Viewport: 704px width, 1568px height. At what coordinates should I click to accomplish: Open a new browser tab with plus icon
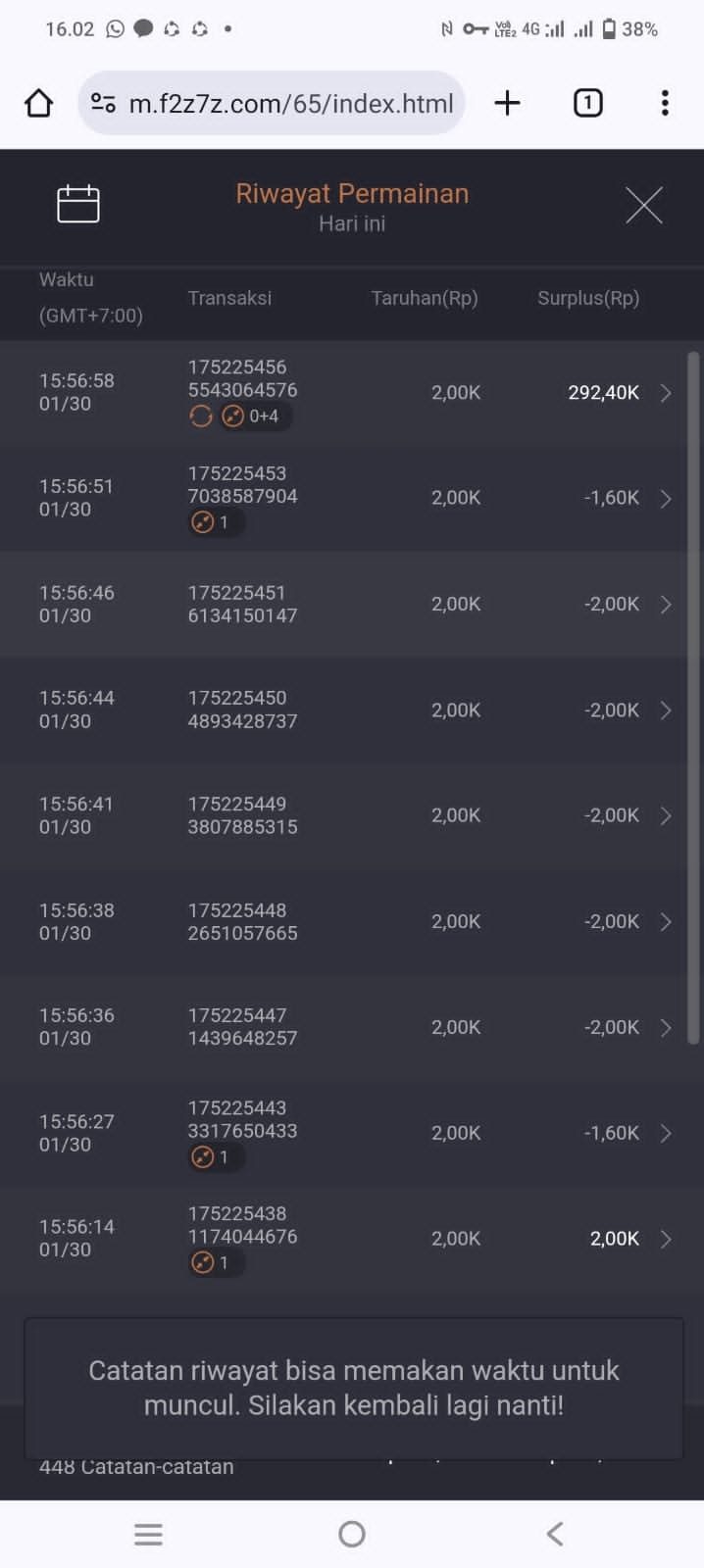(507, 103)
